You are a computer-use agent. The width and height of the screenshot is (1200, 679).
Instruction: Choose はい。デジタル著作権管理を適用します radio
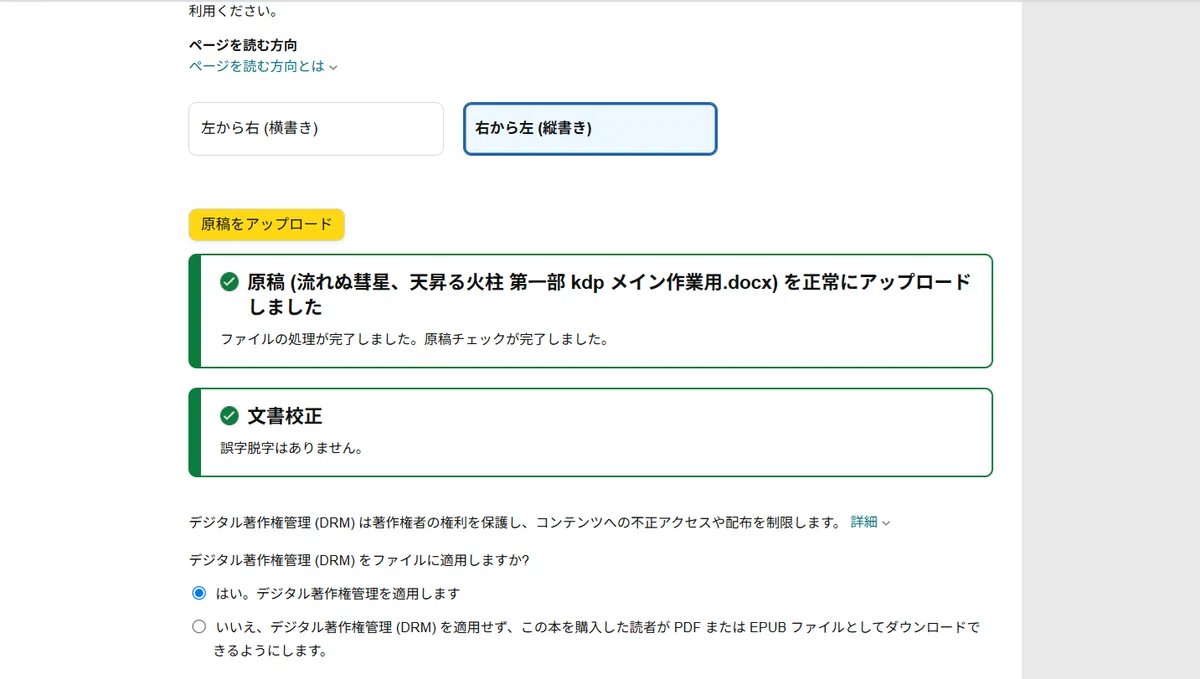[199, 593]
